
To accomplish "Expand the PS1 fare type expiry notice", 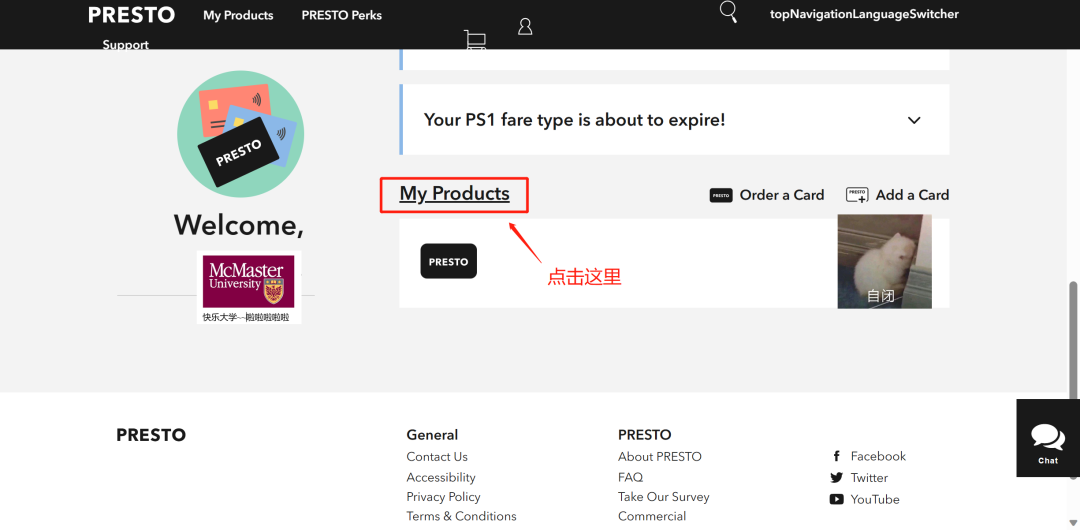I will tap(913, 120).
